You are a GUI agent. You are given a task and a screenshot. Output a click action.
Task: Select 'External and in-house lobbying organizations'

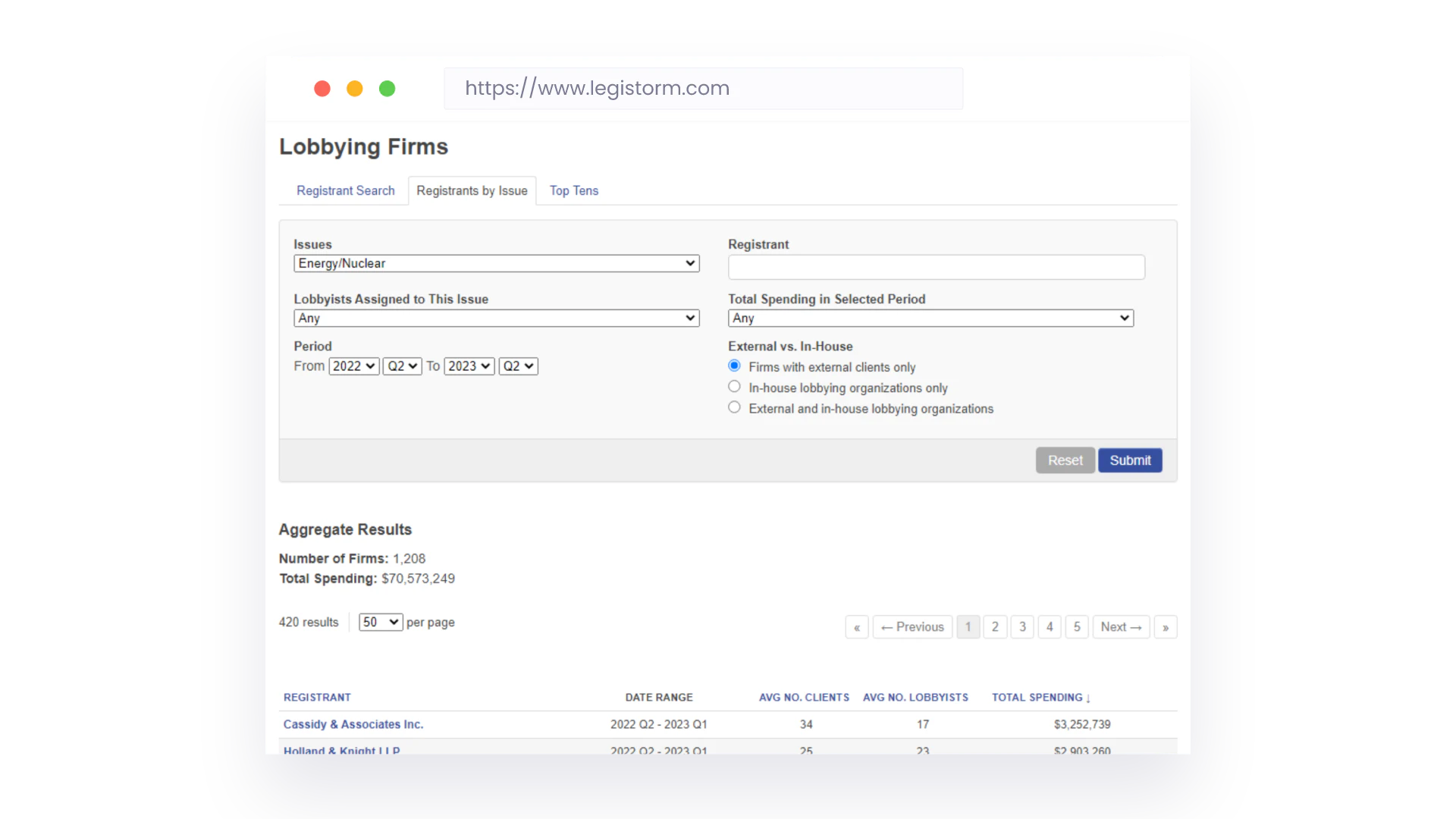point(734,406)
